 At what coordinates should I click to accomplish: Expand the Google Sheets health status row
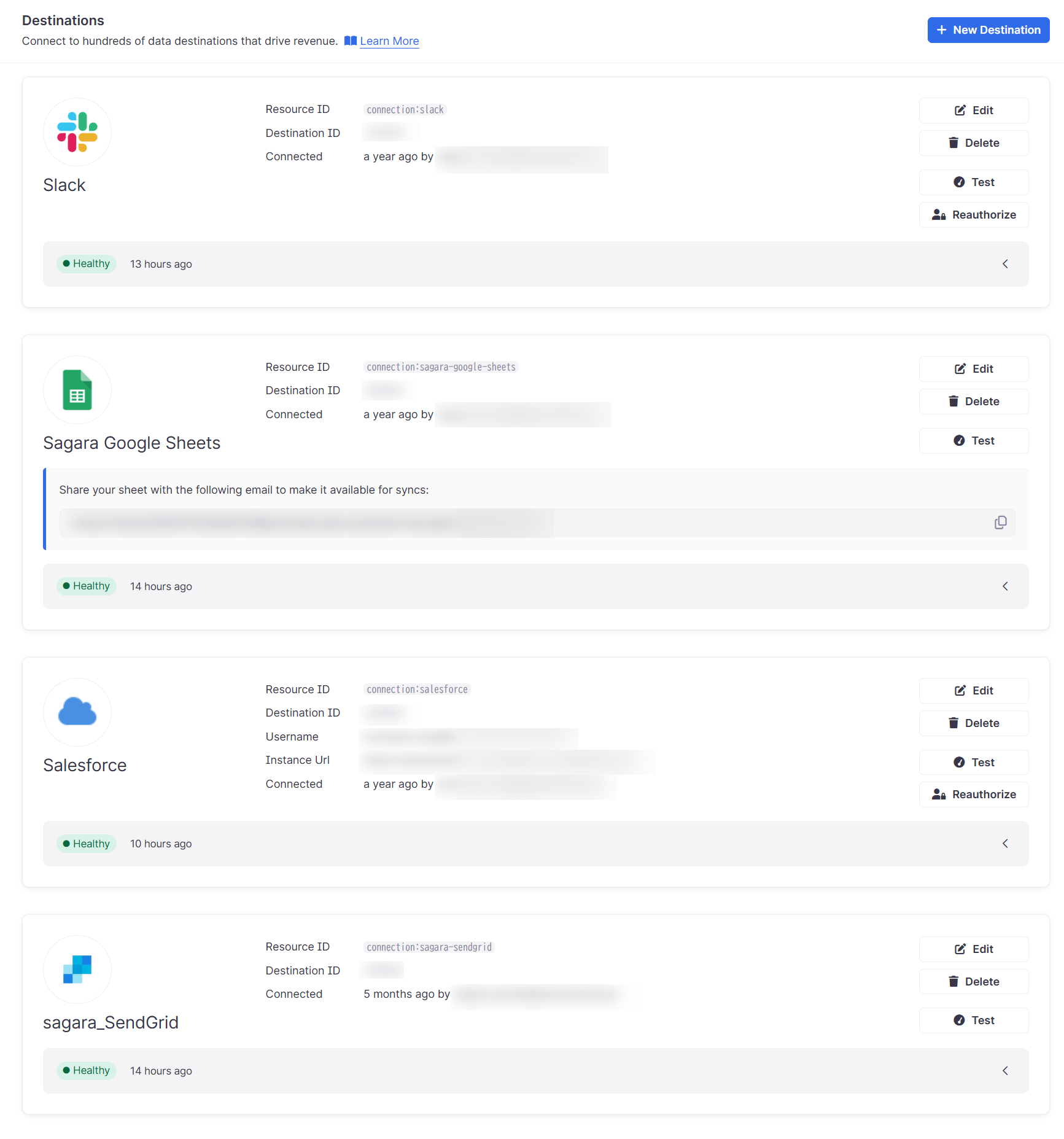click(1005, 586)
